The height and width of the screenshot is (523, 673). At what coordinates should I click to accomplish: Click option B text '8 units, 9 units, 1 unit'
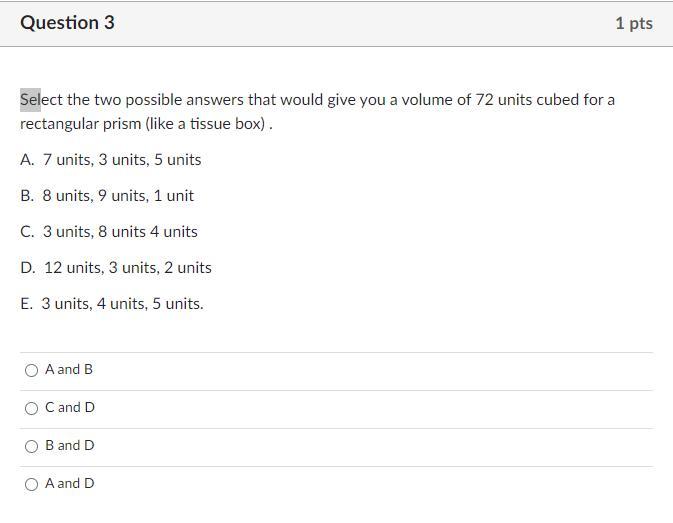tap(118, 196)
